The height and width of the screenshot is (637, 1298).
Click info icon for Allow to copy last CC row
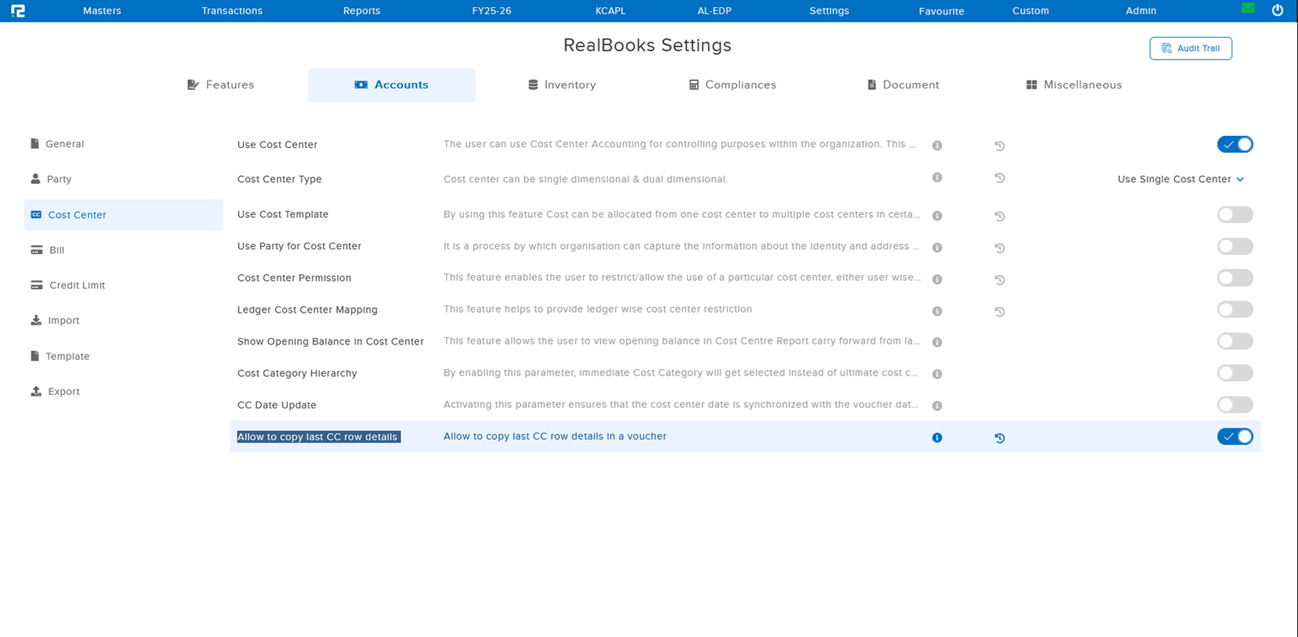coord(937,438)
